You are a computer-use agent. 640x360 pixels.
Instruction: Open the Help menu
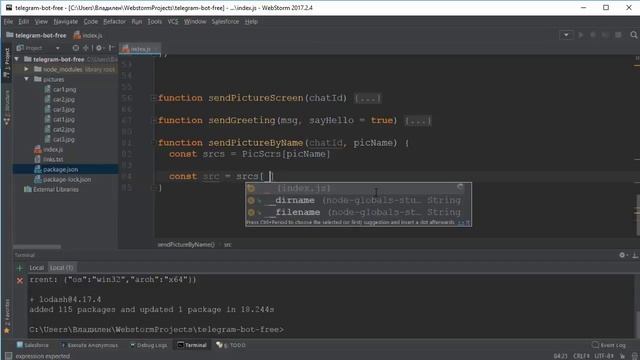251,22
